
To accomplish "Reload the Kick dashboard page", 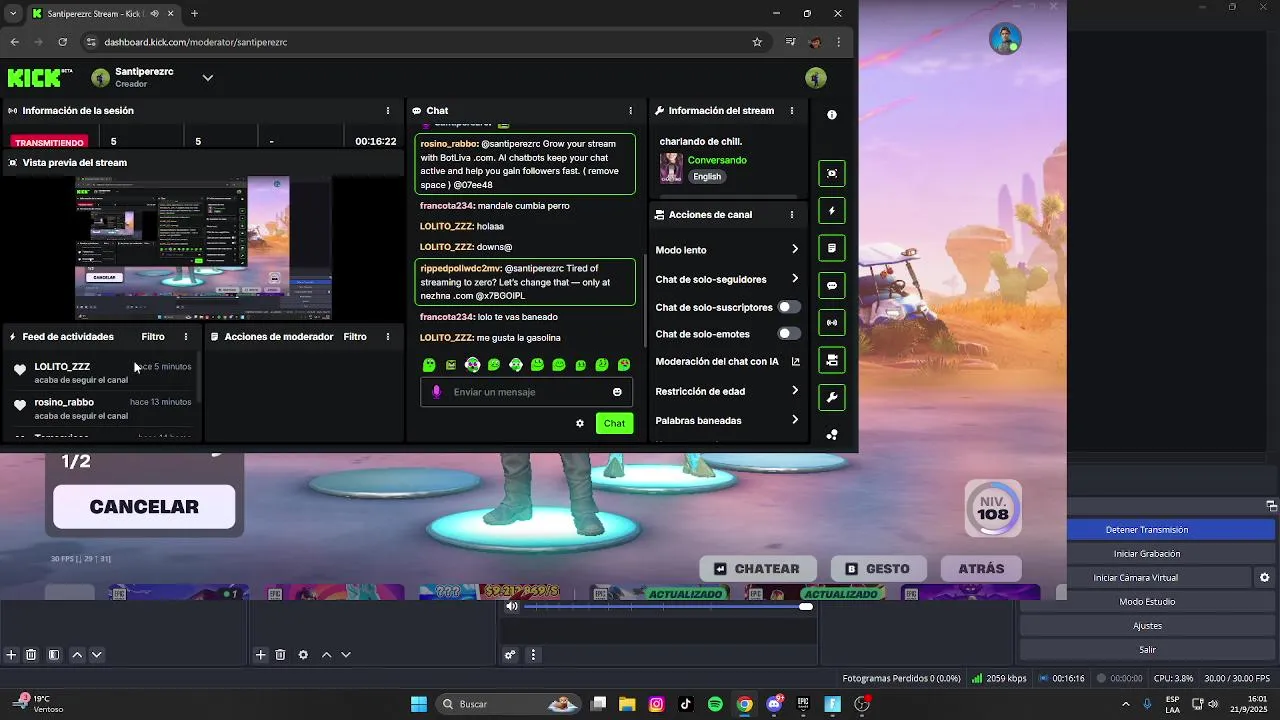I will tap(63, 42).
